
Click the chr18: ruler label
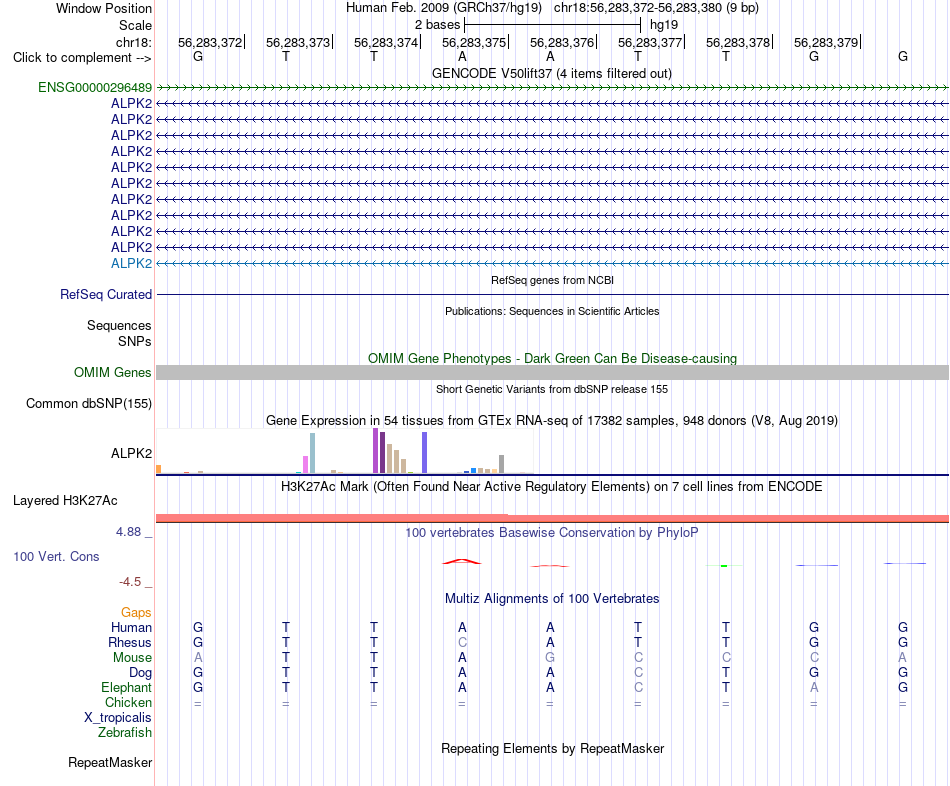133,42
